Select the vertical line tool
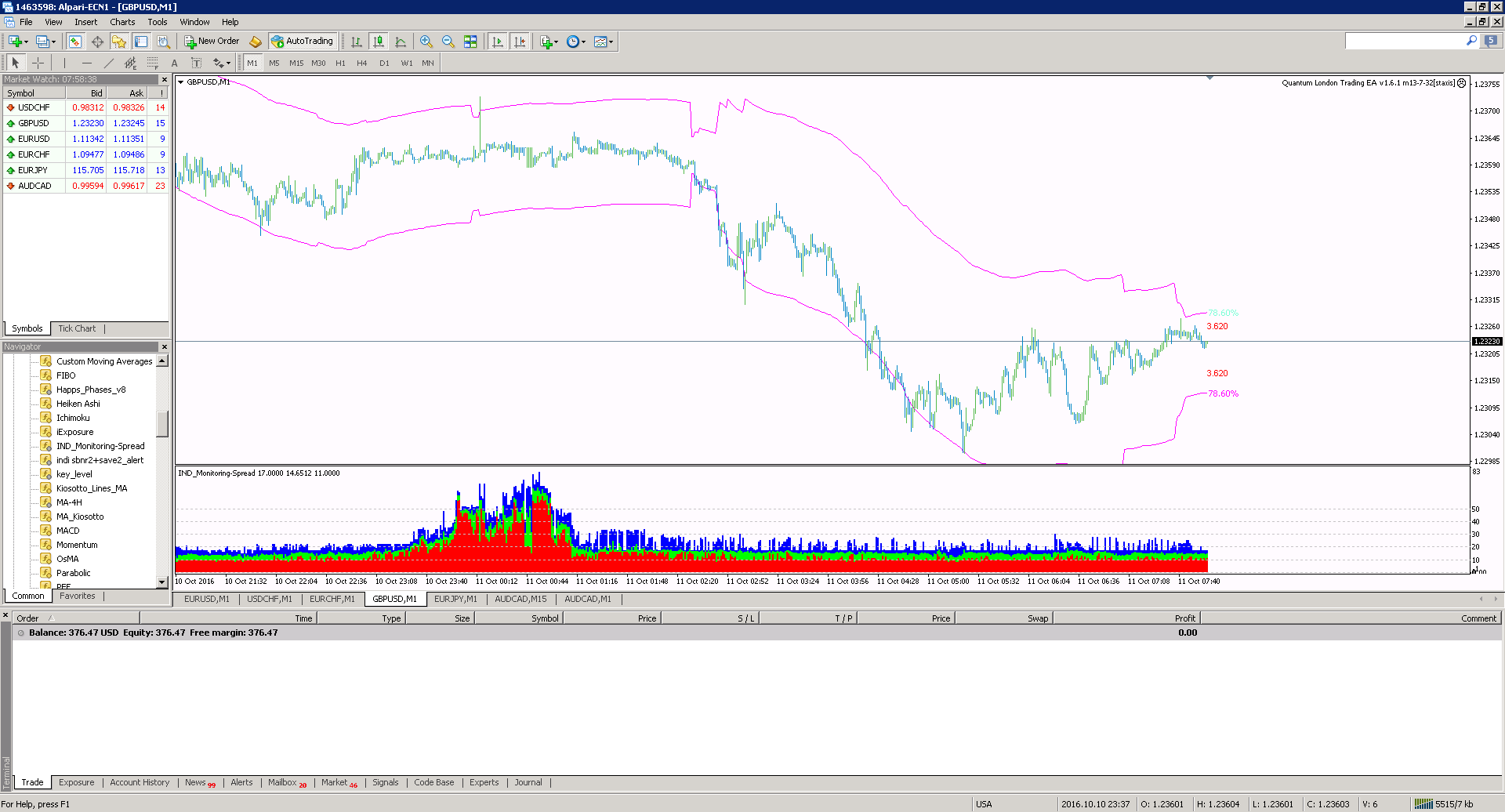 click(64, 63)
